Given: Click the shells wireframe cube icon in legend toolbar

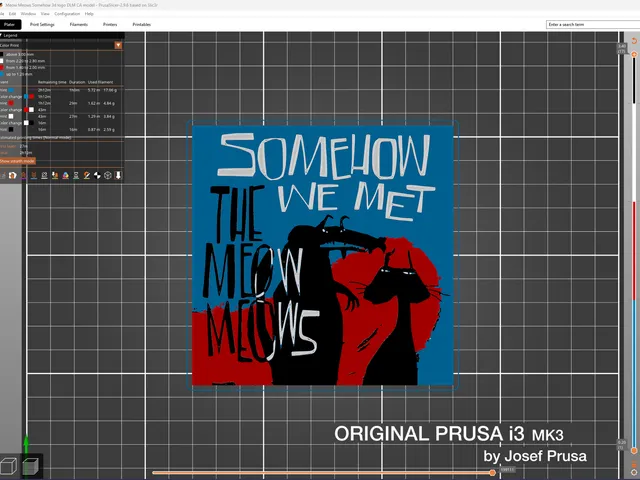Looking at the screenshot, I should click(108, 175).
